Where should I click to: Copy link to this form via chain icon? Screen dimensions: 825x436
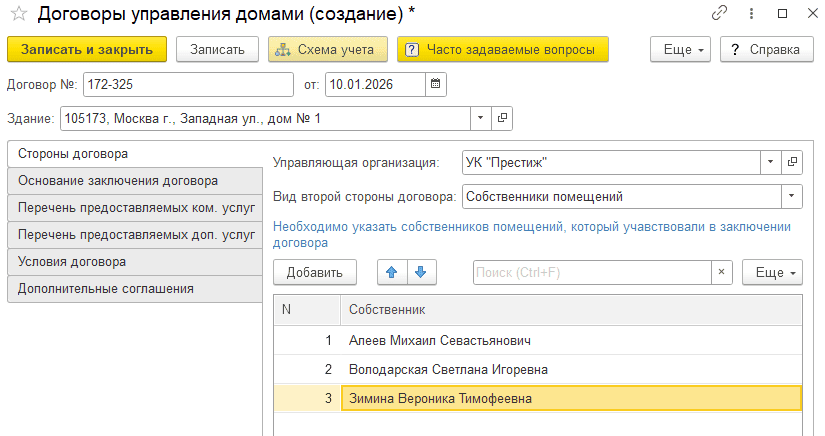point(719,13)
